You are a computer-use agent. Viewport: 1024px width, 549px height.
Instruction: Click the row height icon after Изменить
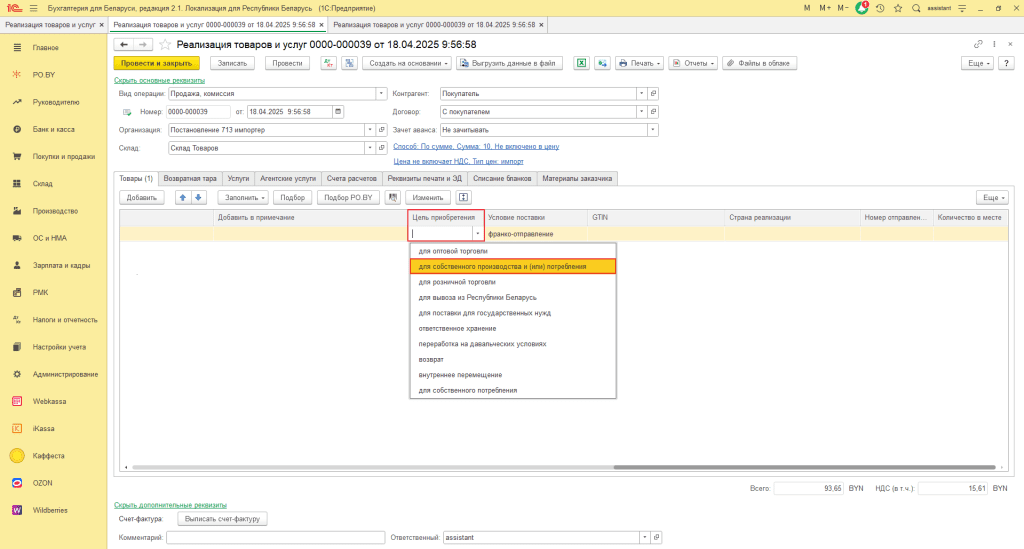point(463,197)
